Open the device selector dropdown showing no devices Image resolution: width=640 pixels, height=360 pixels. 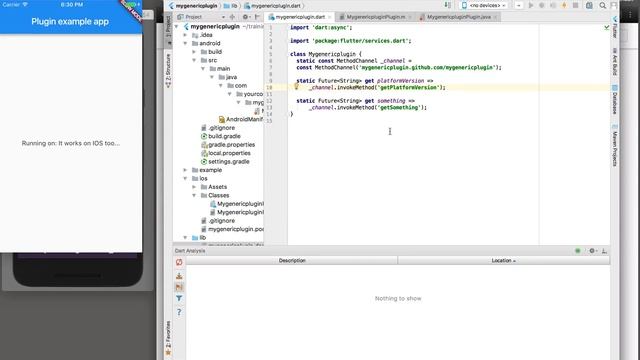click(484, 5)
